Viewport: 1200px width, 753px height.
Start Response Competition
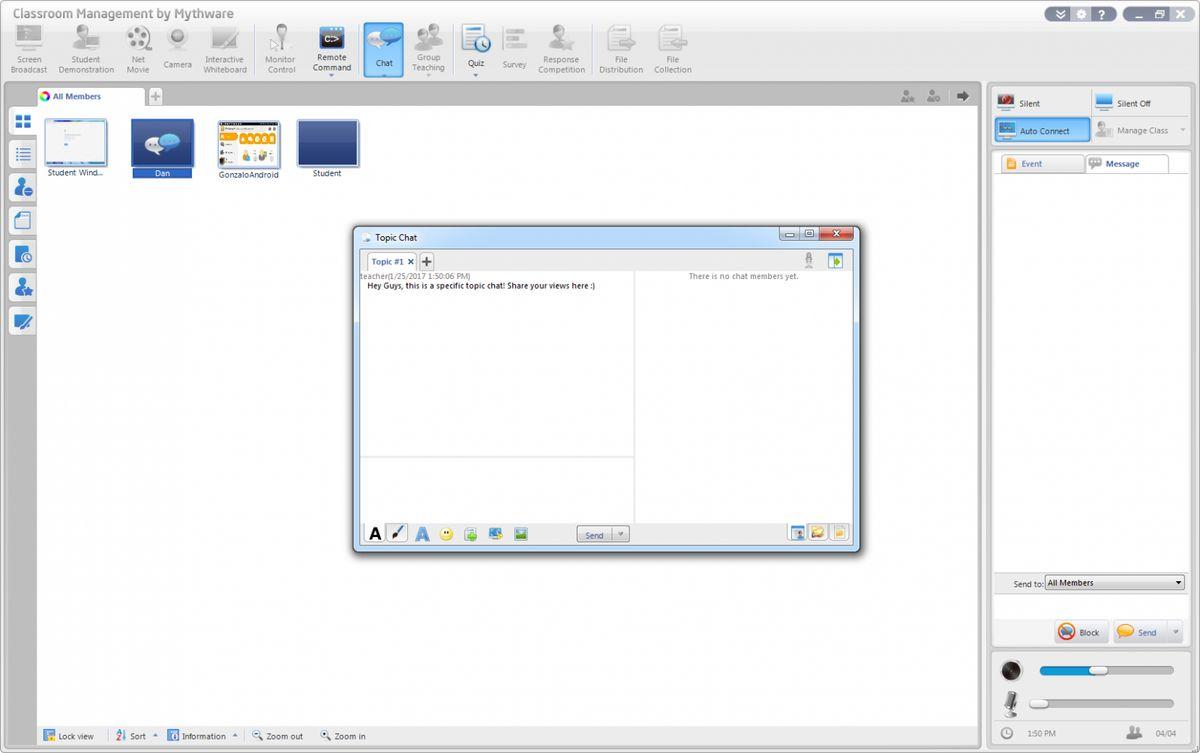[x=561, y=49]
